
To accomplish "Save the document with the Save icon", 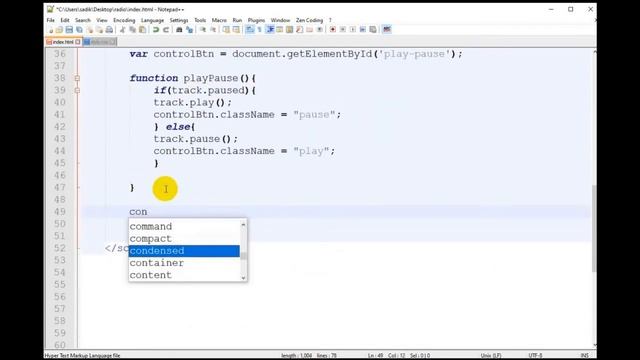I will 69,29.
